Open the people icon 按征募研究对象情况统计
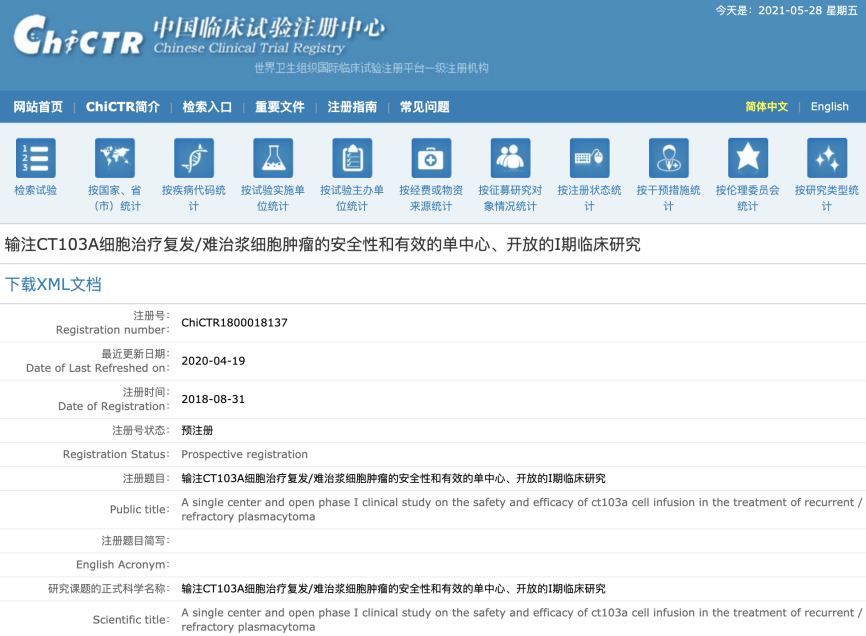This screenshot has height=636, width=866. tap(510, 158)
